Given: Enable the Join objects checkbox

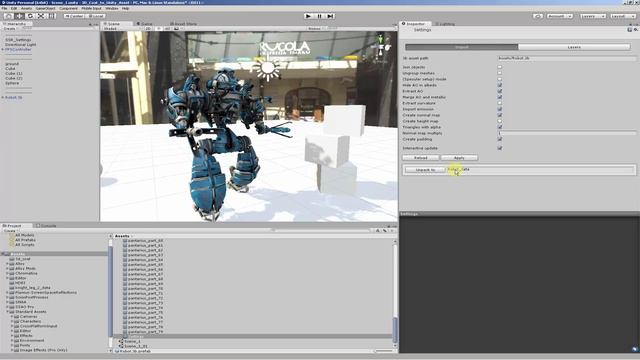Looking at the screenshot, I should click(x=500, y=67).
